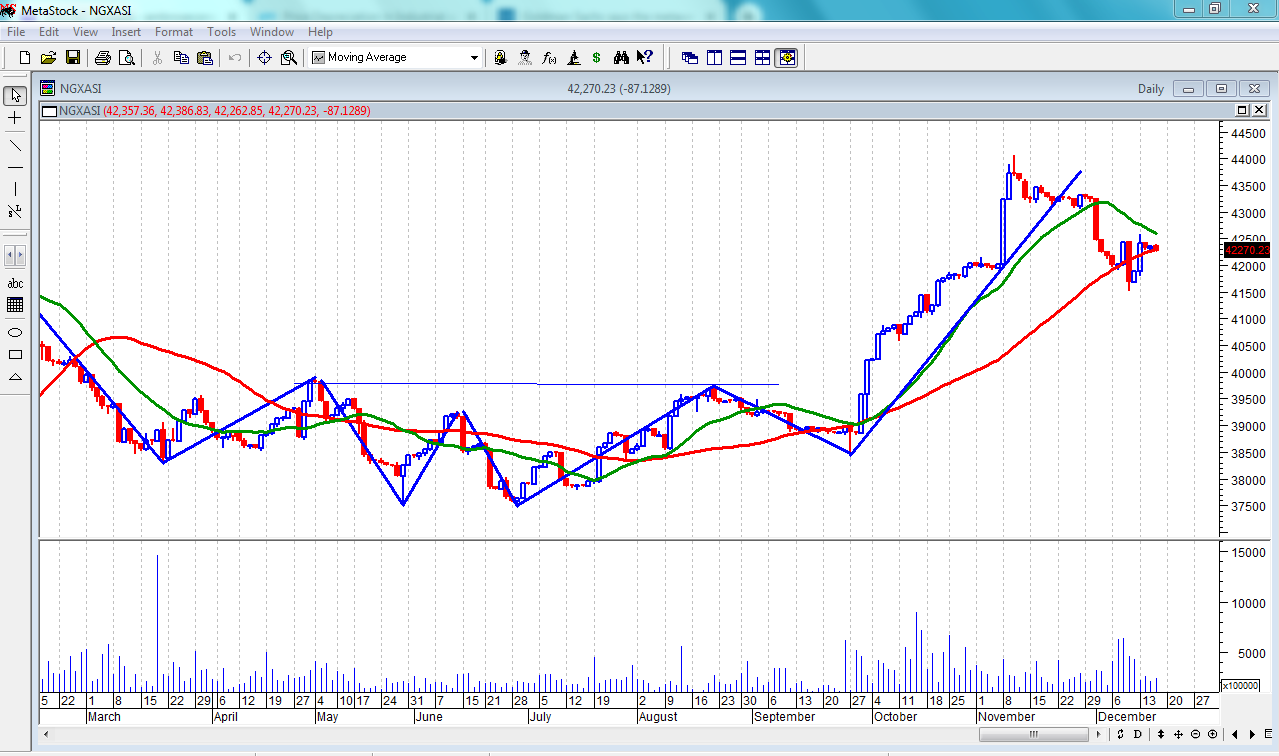The image size is (1279, 756).
Task: Click the What's This help pointer
Action: pyautogui.click(x=645, y=58)
